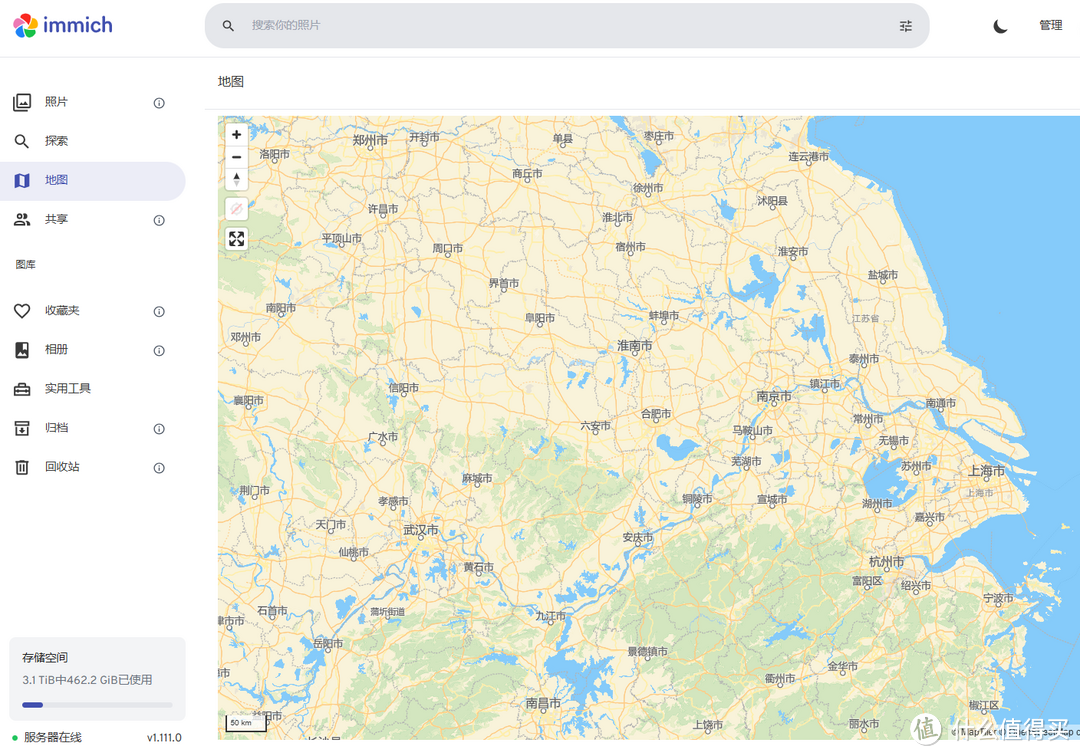Click the immich logo
Viewport: 1080px width, 756px height.
pyautogui.click(x=63, y=25)
